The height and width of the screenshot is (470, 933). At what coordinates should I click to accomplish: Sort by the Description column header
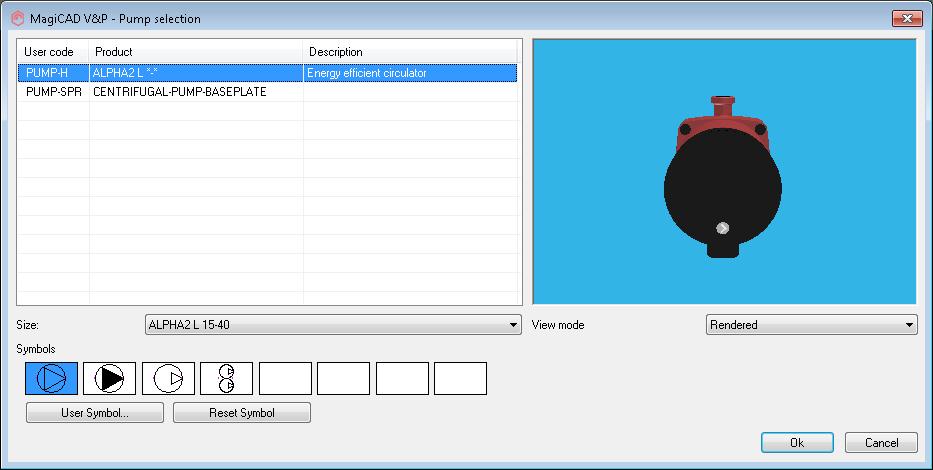coord(410,52)
